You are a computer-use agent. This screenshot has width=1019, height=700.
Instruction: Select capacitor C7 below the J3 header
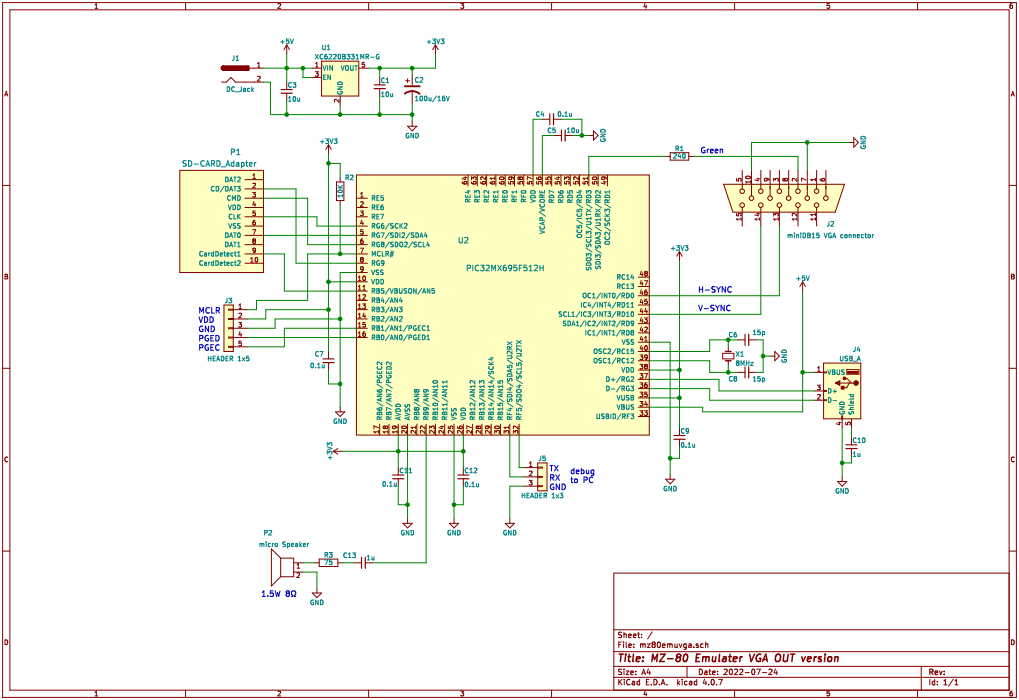329,359
